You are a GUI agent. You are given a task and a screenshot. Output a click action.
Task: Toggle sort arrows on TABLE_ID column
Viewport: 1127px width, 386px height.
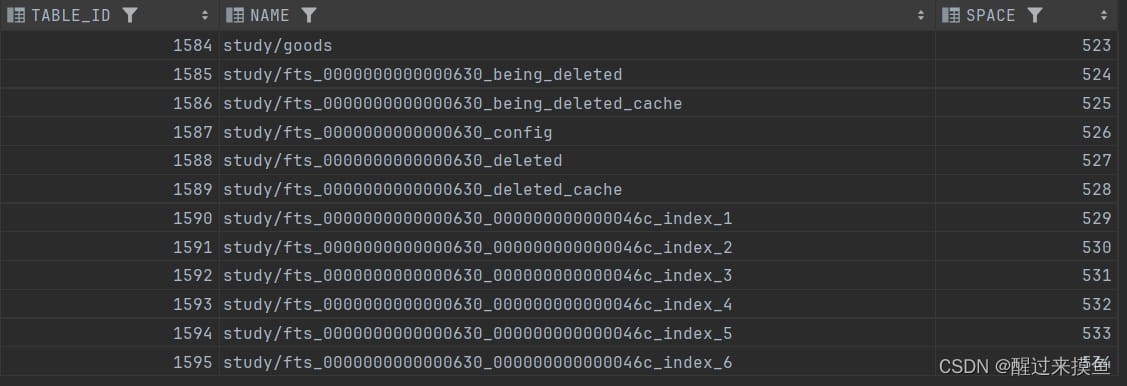tap(205, 15)
